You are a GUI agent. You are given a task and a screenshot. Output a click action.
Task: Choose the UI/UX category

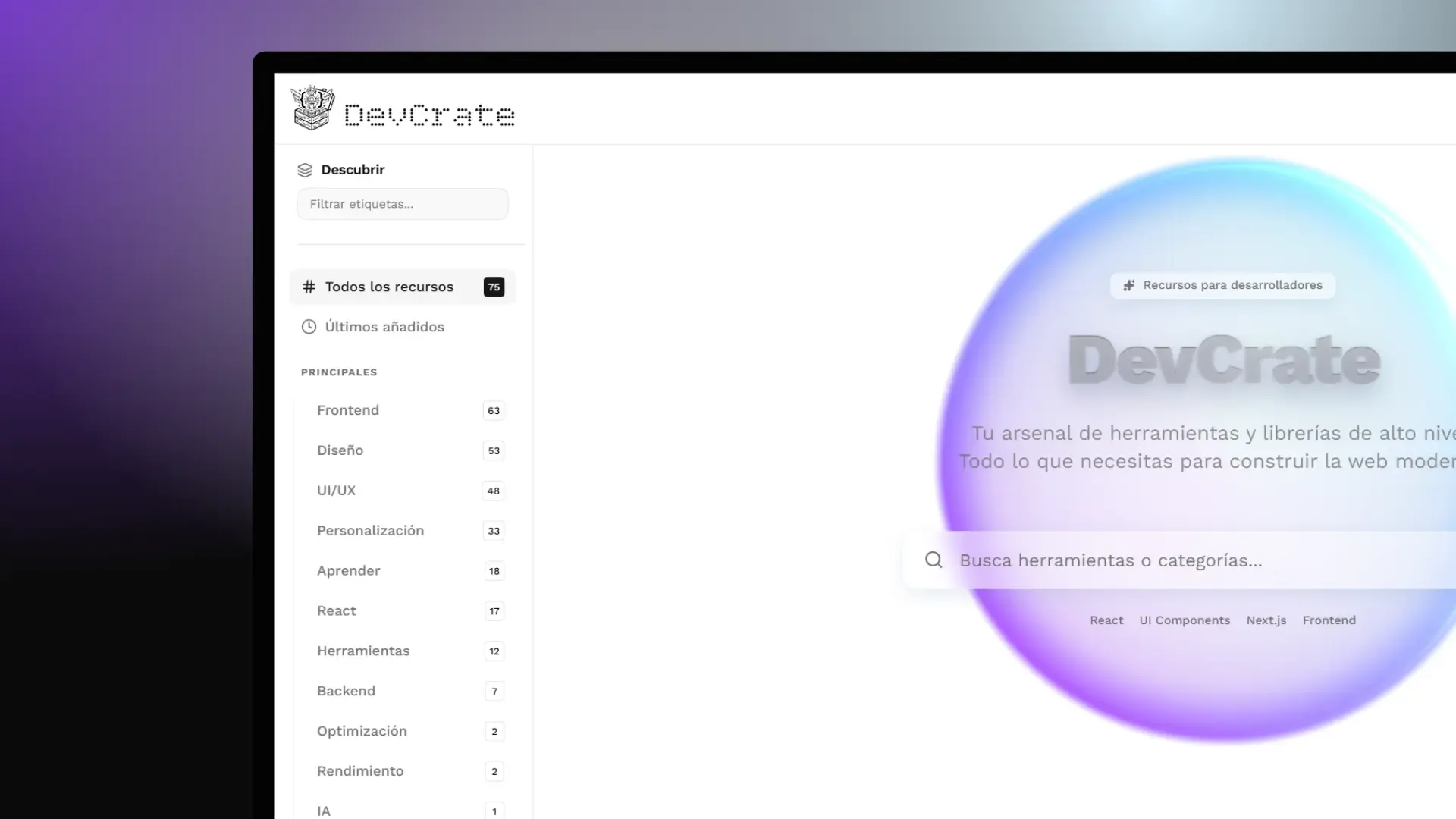(x=337, y=491)
